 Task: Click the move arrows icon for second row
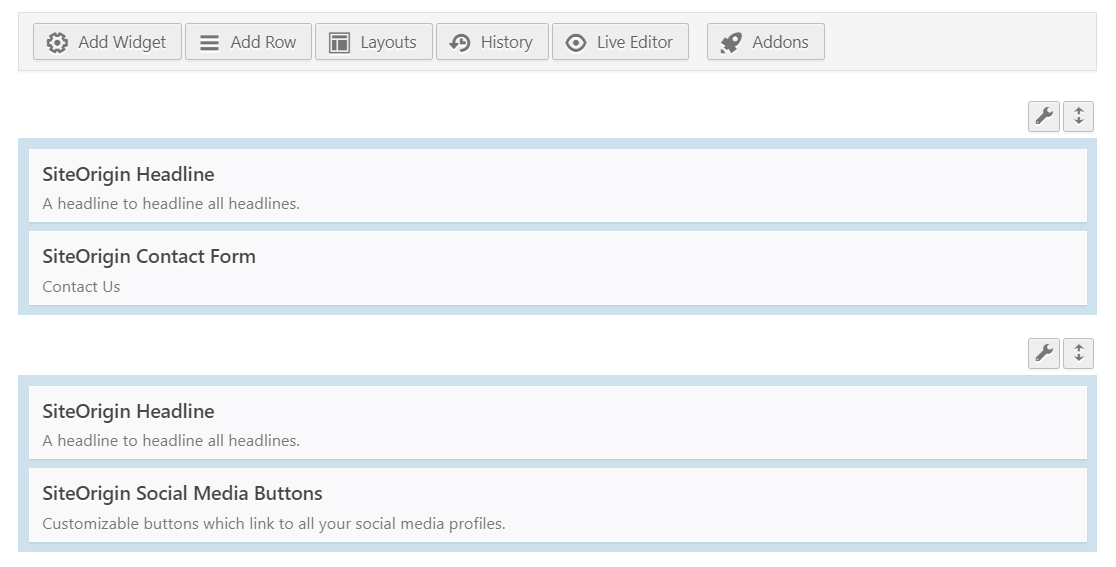tap(1078, 353)
